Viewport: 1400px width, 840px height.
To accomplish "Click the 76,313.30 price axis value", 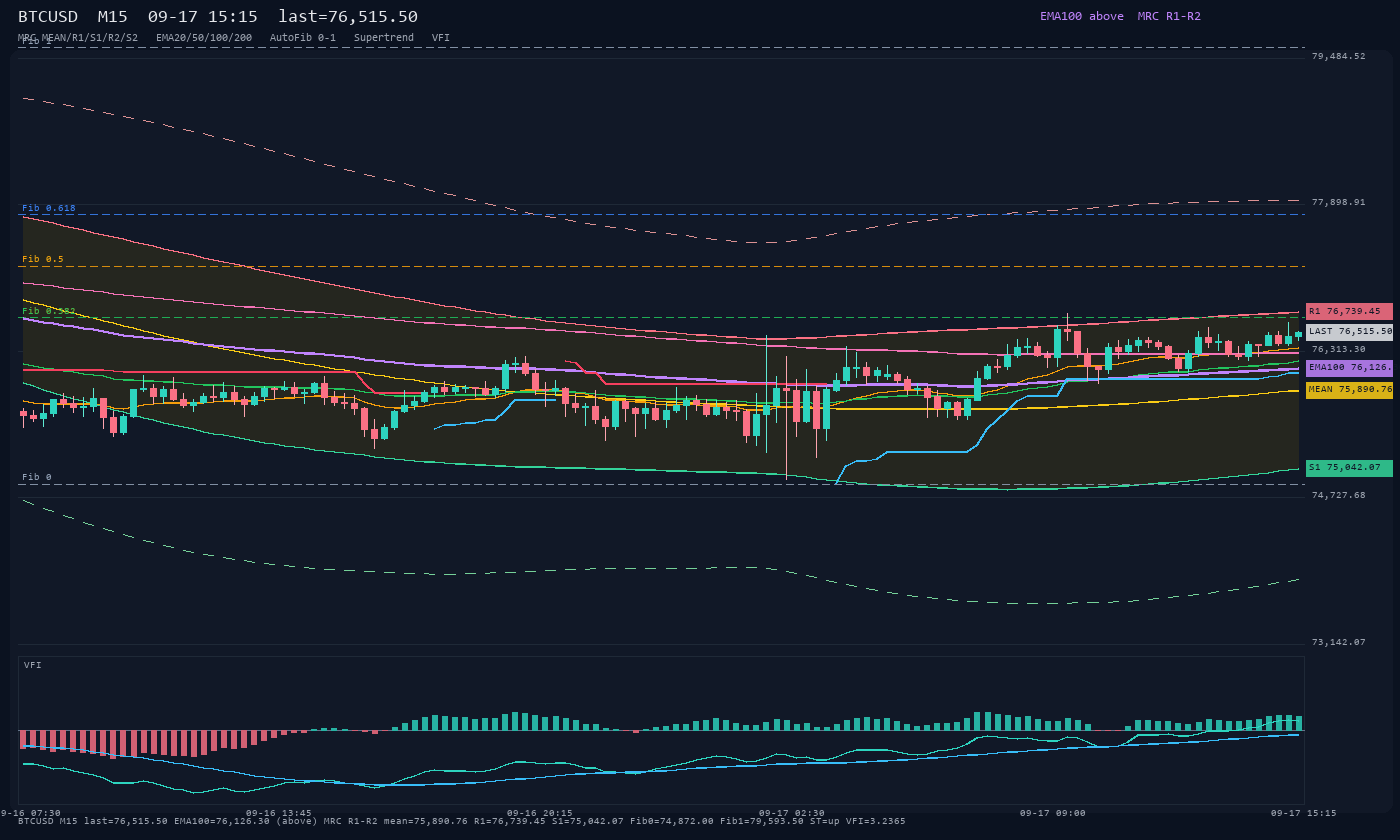I will tap(1338, 349).
